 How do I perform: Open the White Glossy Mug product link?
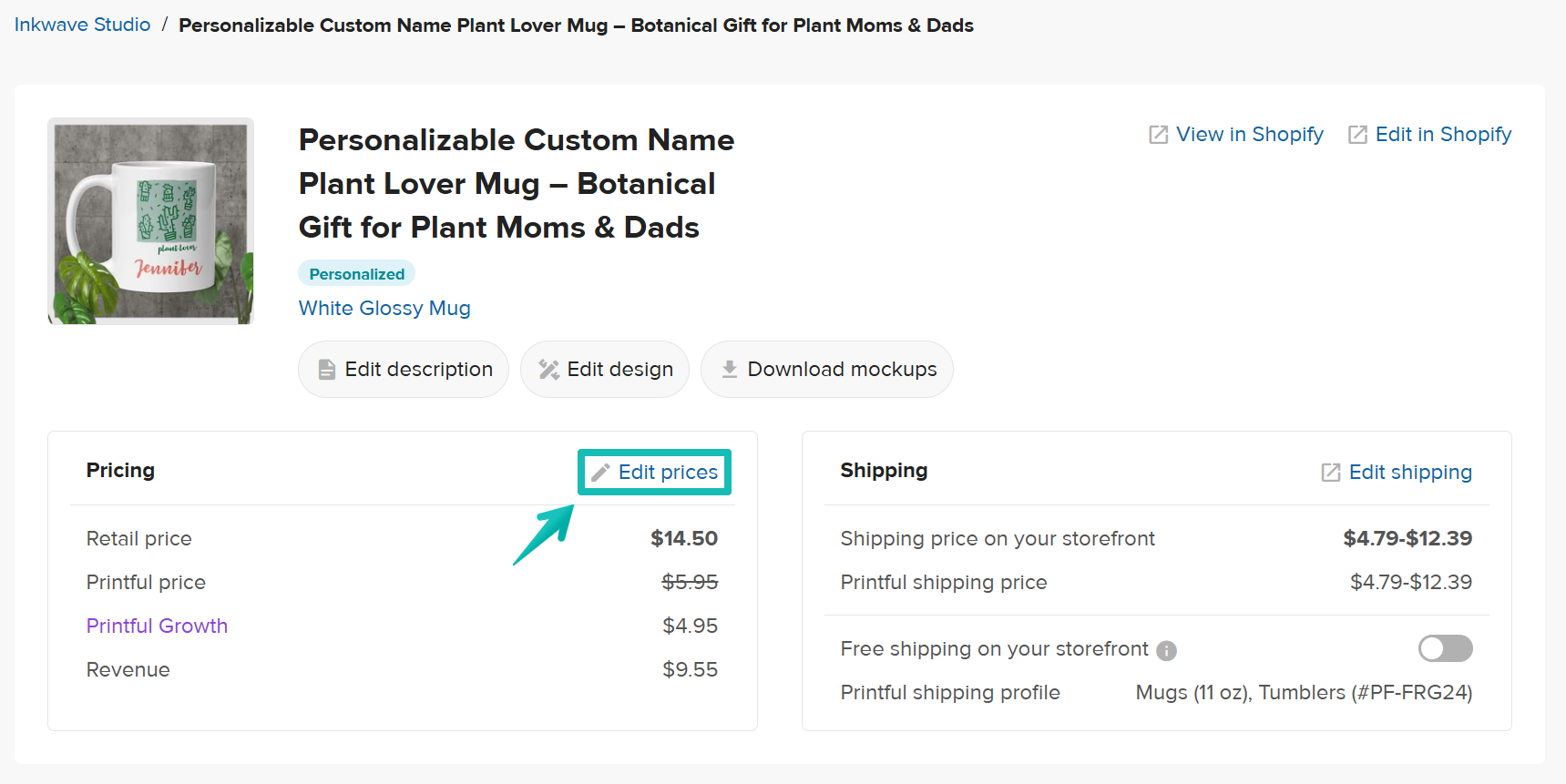384,308
